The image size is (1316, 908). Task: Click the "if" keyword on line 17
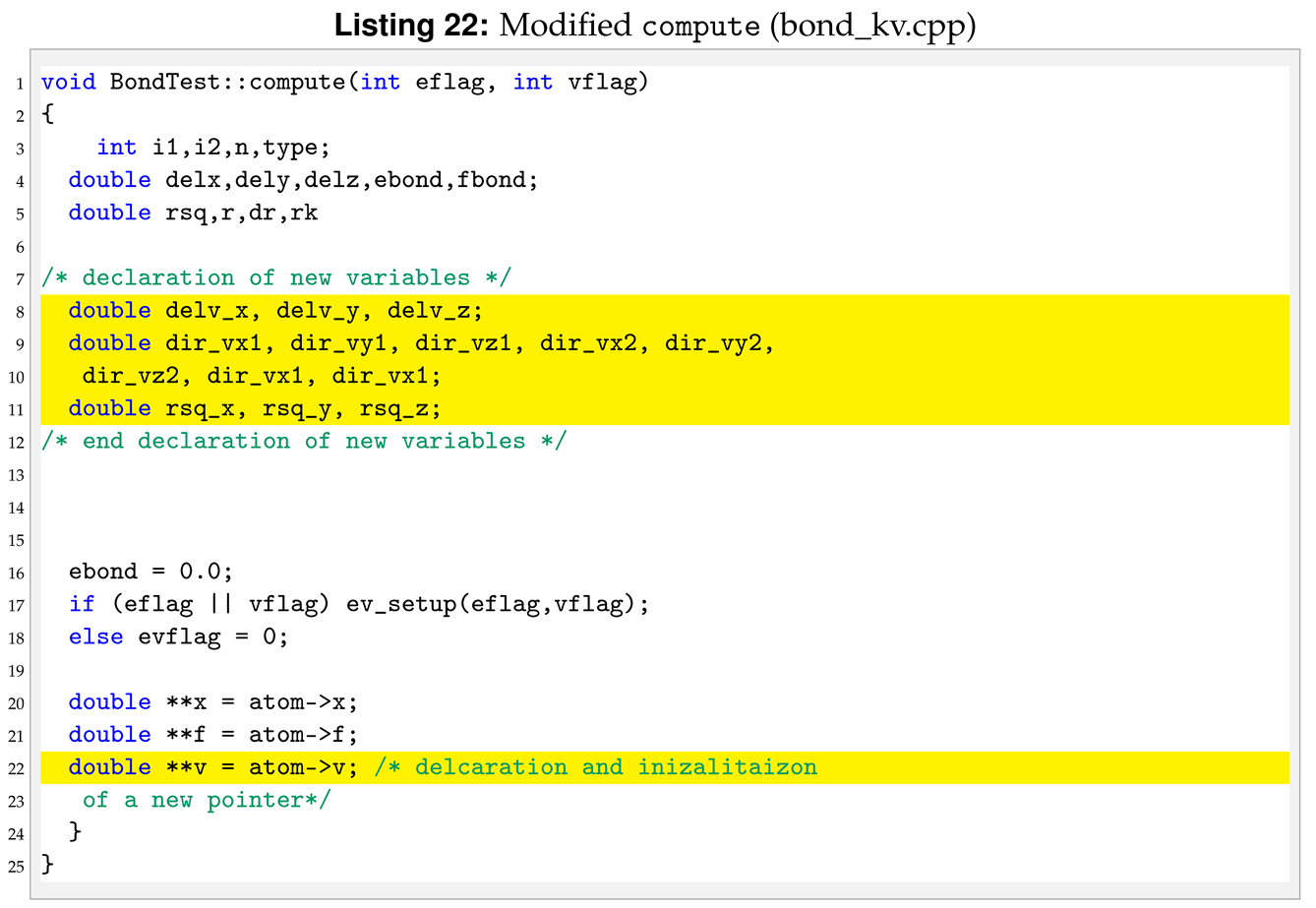tap(83, 604)
